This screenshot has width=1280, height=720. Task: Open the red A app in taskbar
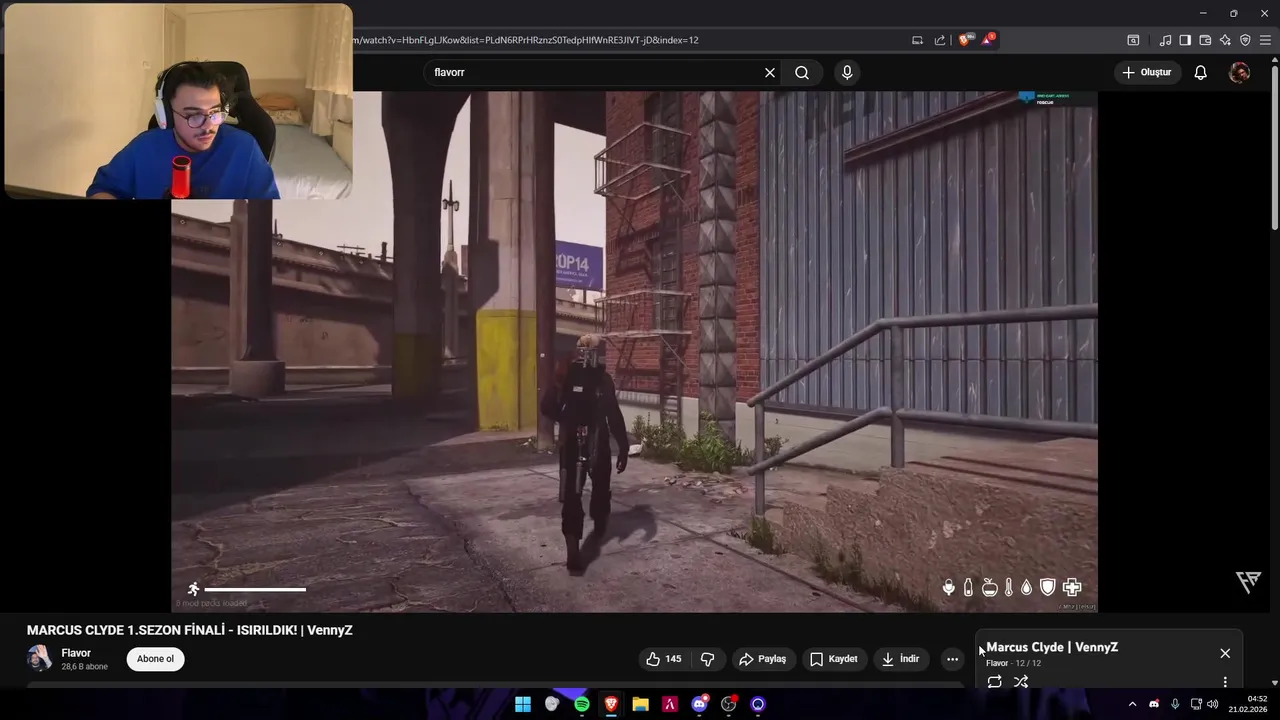point(670,704)
